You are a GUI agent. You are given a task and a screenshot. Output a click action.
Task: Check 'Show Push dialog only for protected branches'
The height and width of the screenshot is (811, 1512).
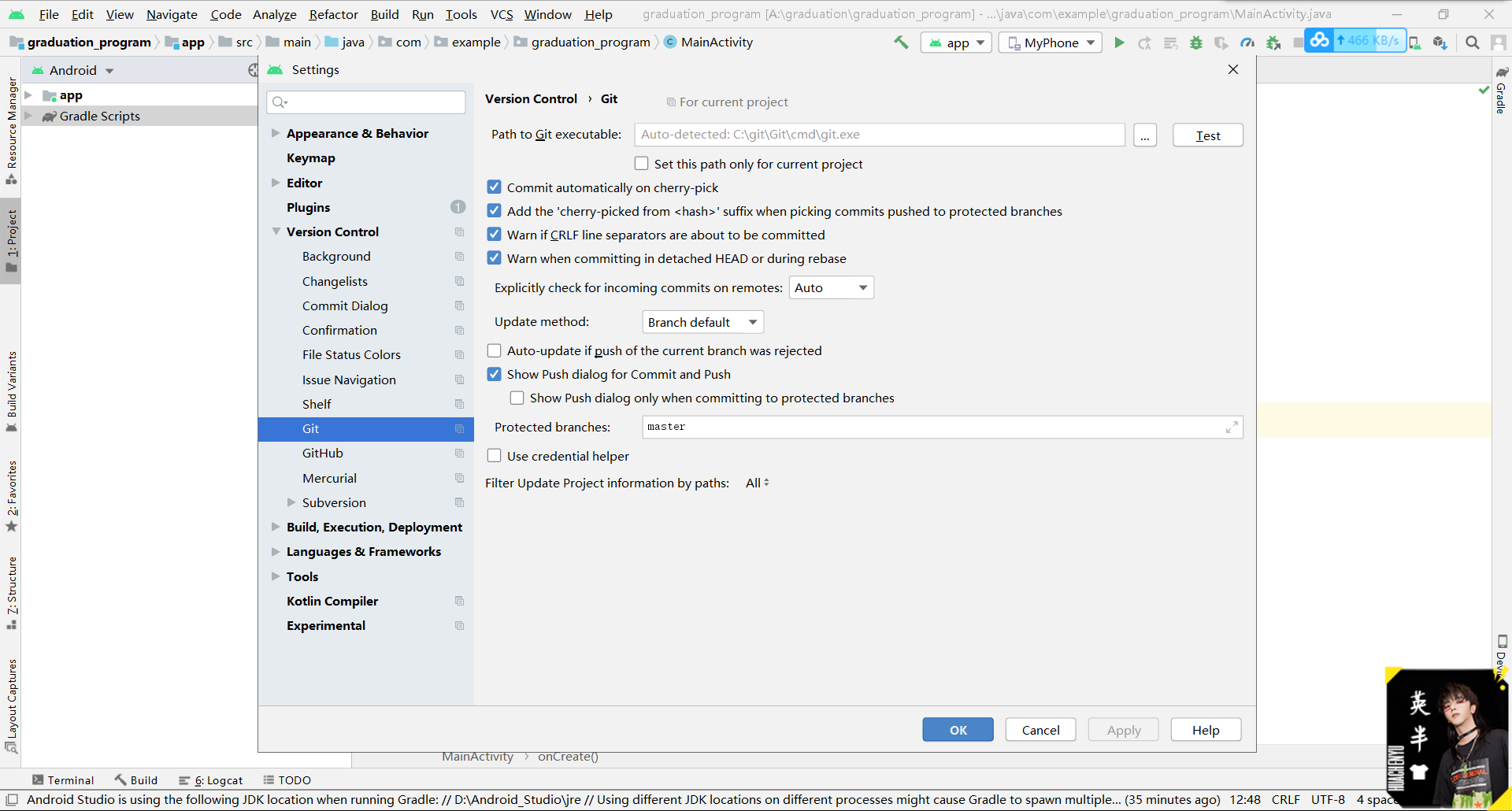click(x=517, y=398)
